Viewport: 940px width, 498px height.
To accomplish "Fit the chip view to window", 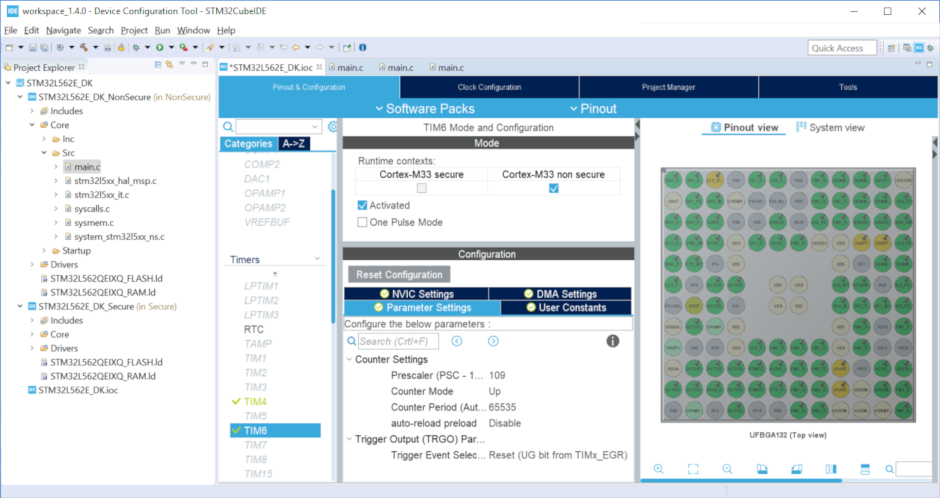I will pos(693,469).
